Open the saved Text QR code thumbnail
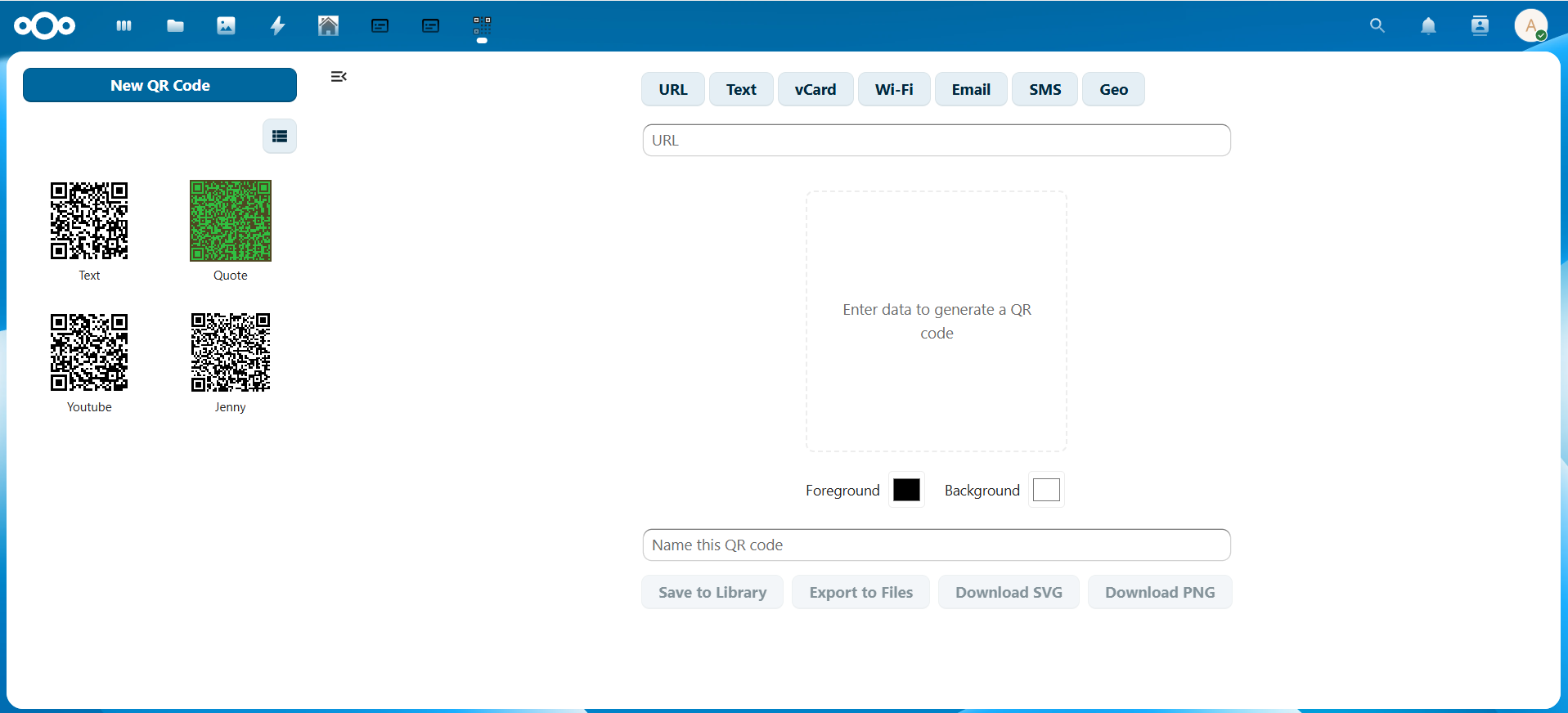 point(89,221)
